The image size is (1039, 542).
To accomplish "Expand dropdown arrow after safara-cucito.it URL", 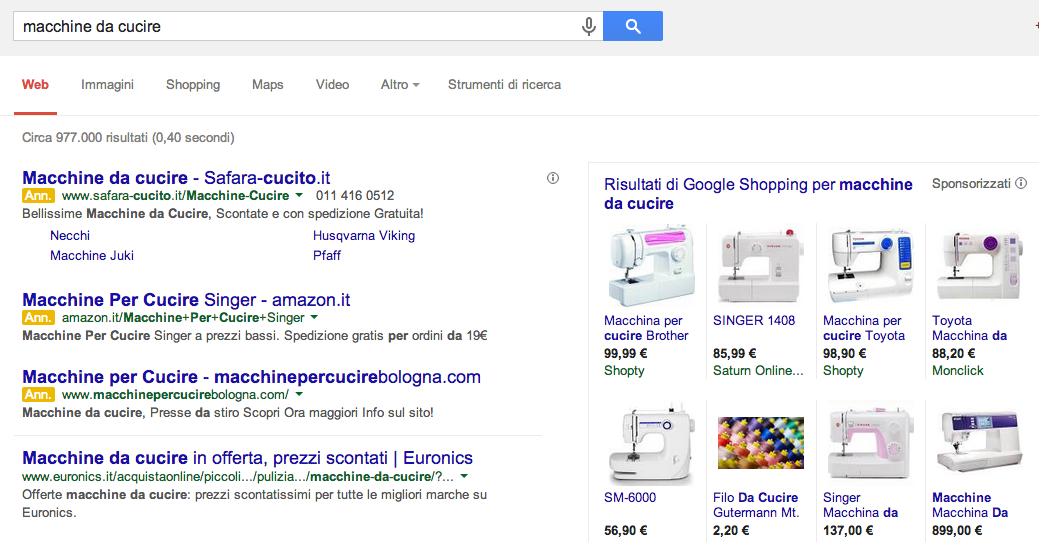I will [x=299, y=195].
